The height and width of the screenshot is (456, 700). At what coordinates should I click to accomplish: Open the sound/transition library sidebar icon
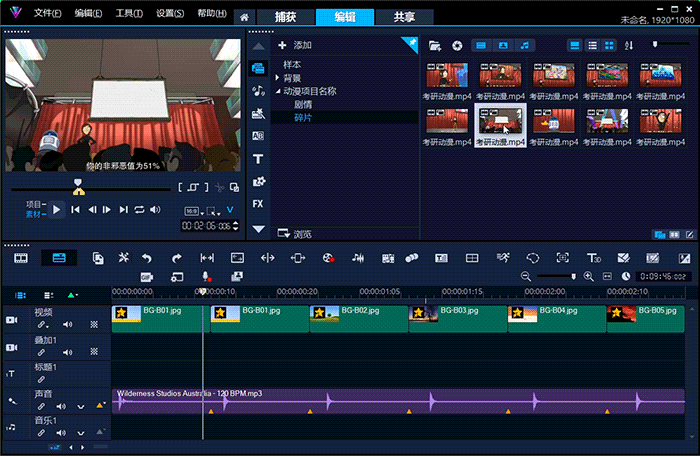[x=258, y=91]
